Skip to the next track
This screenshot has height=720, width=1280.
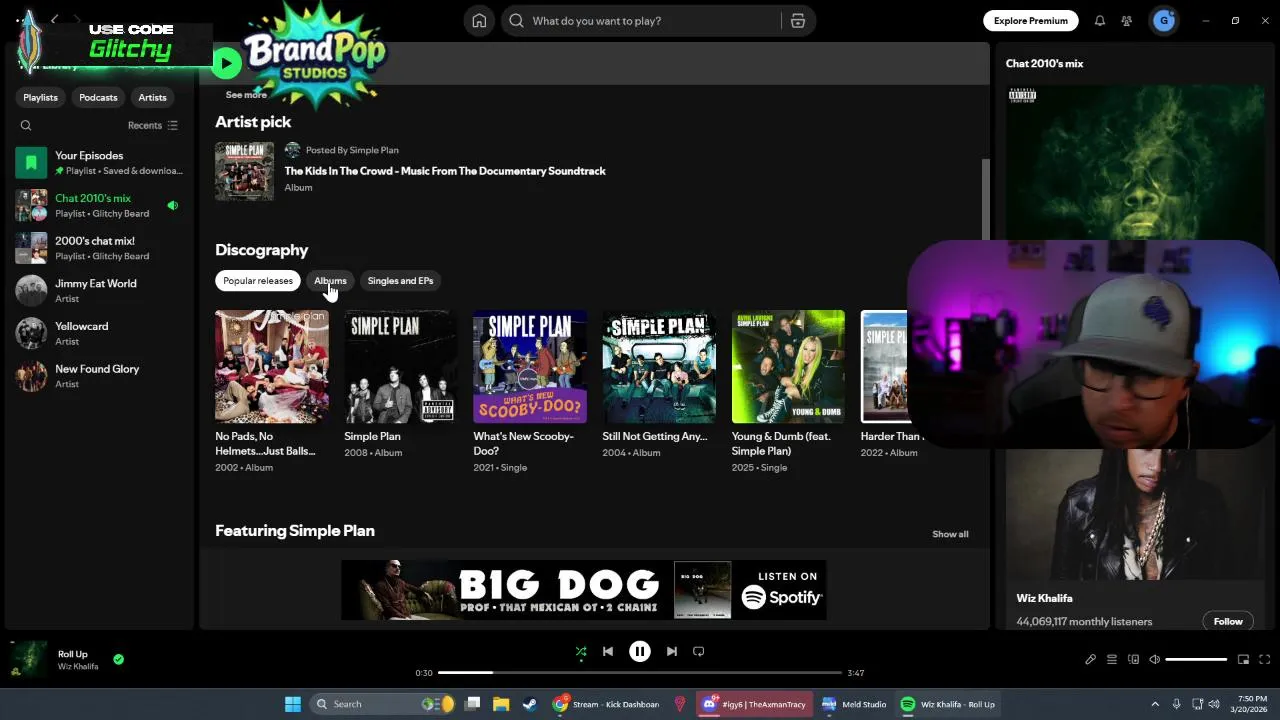pos(671,651)
